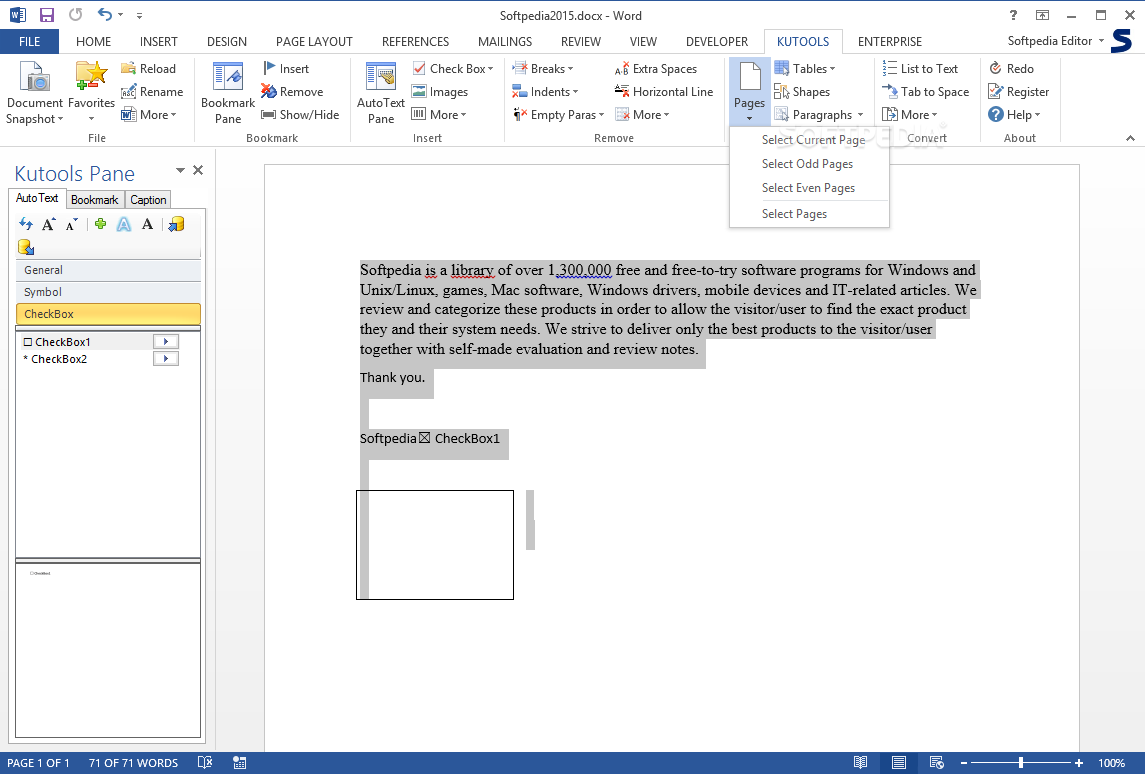The image size is (1145, 774).
Task: Click the zoom slider handle
Action: coord(1021,762)
